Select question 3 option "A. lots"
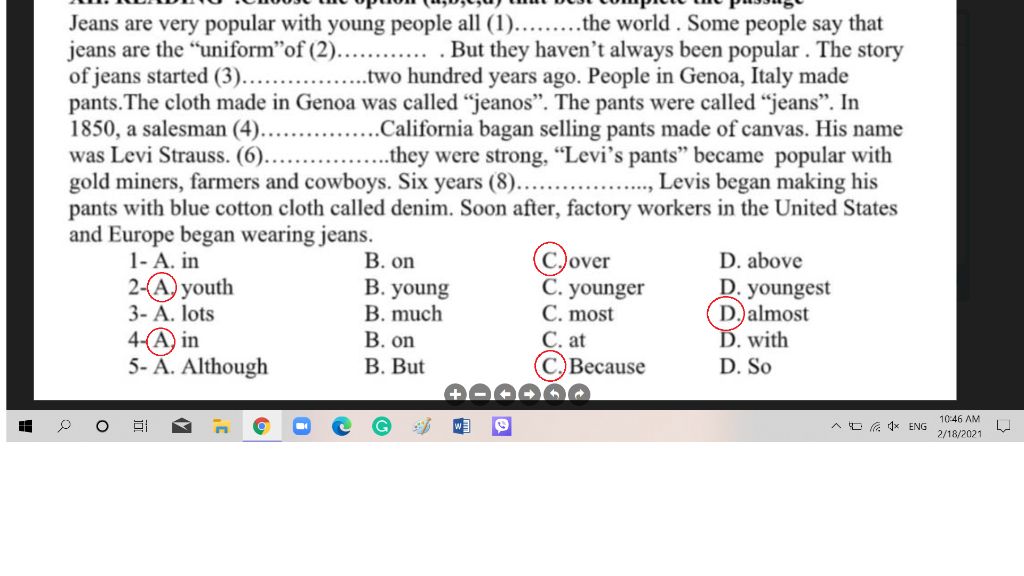The height and width of the screenshot is (576, 1024). [184, 314]
